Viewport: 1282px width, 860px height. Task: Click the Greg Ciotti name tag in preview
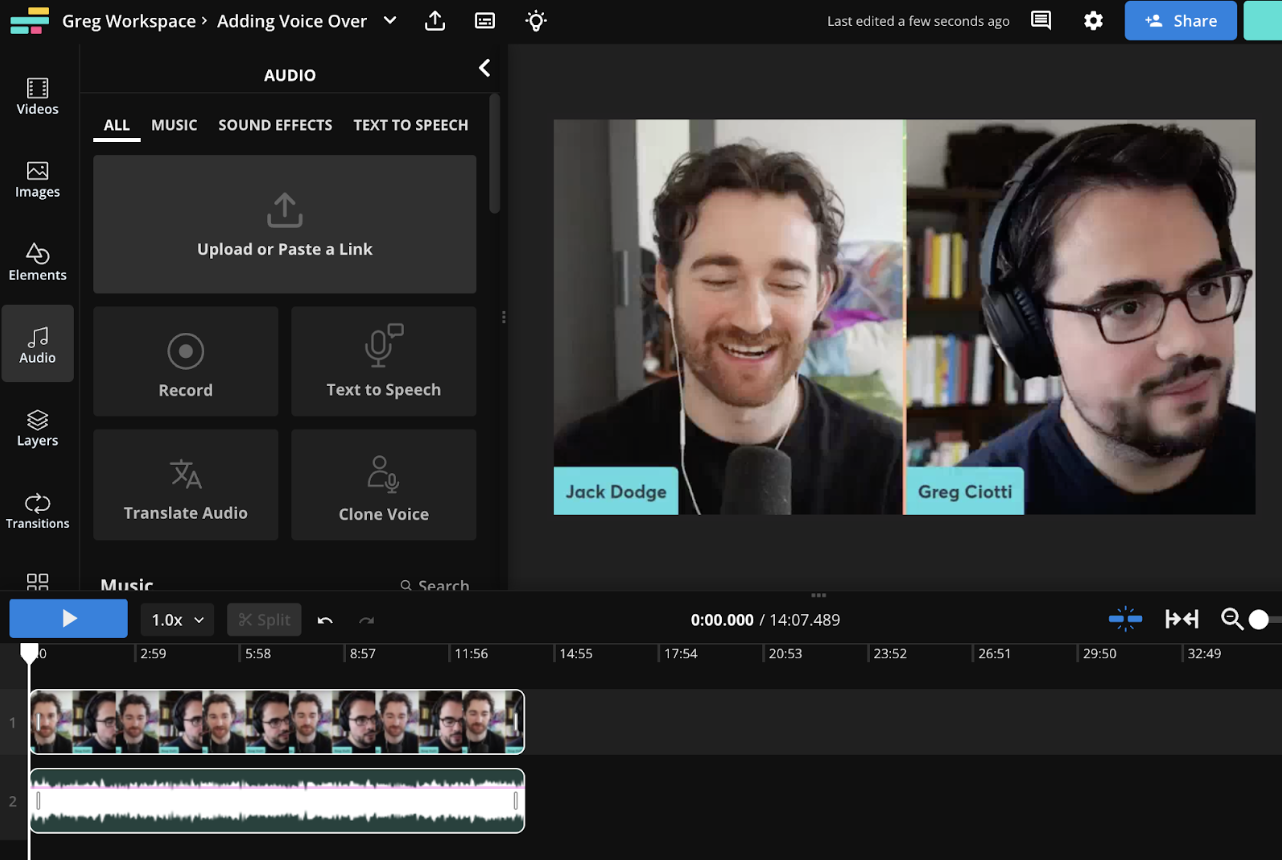click(964, 491)
